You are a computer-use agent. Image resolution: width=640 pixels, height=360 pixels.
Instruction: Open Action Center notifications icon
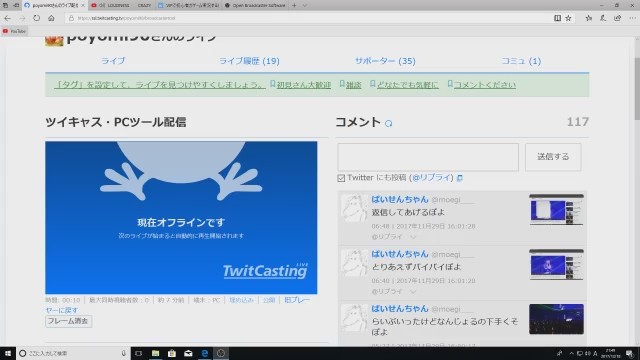click(x=630, y=353)
